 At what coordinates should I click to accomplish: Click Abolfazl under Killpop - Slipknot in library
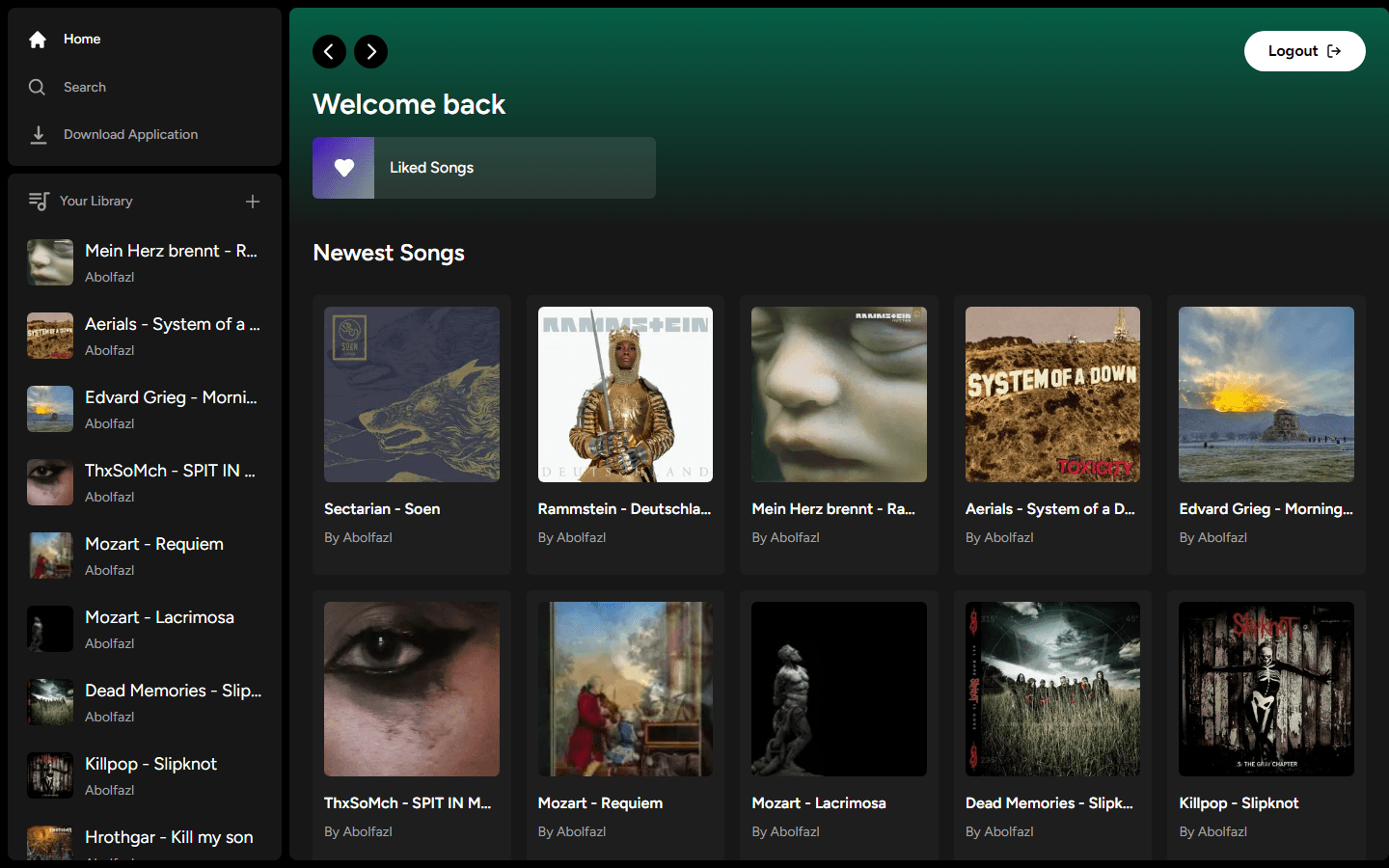(x=110, y=791)
